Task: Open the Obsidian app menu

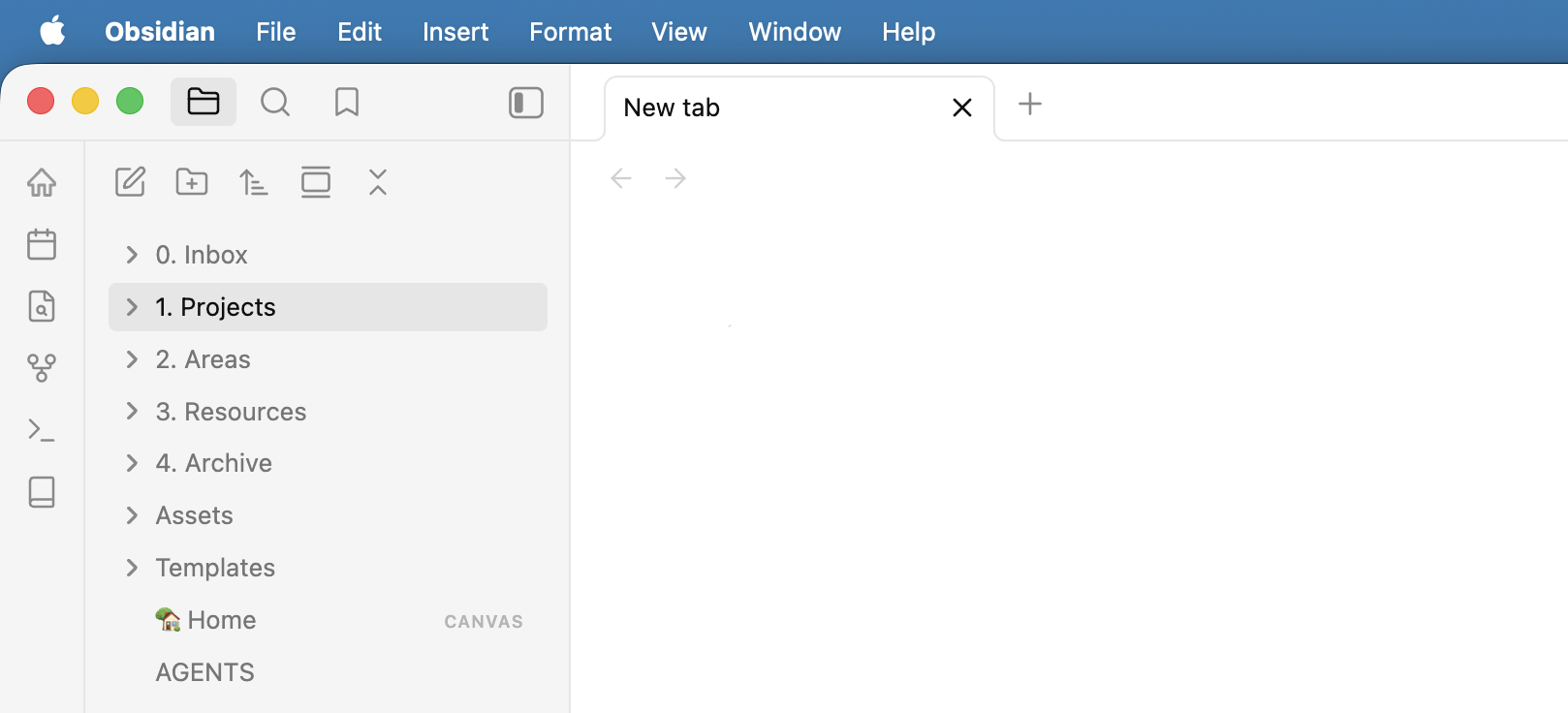Action: point(160,32)
